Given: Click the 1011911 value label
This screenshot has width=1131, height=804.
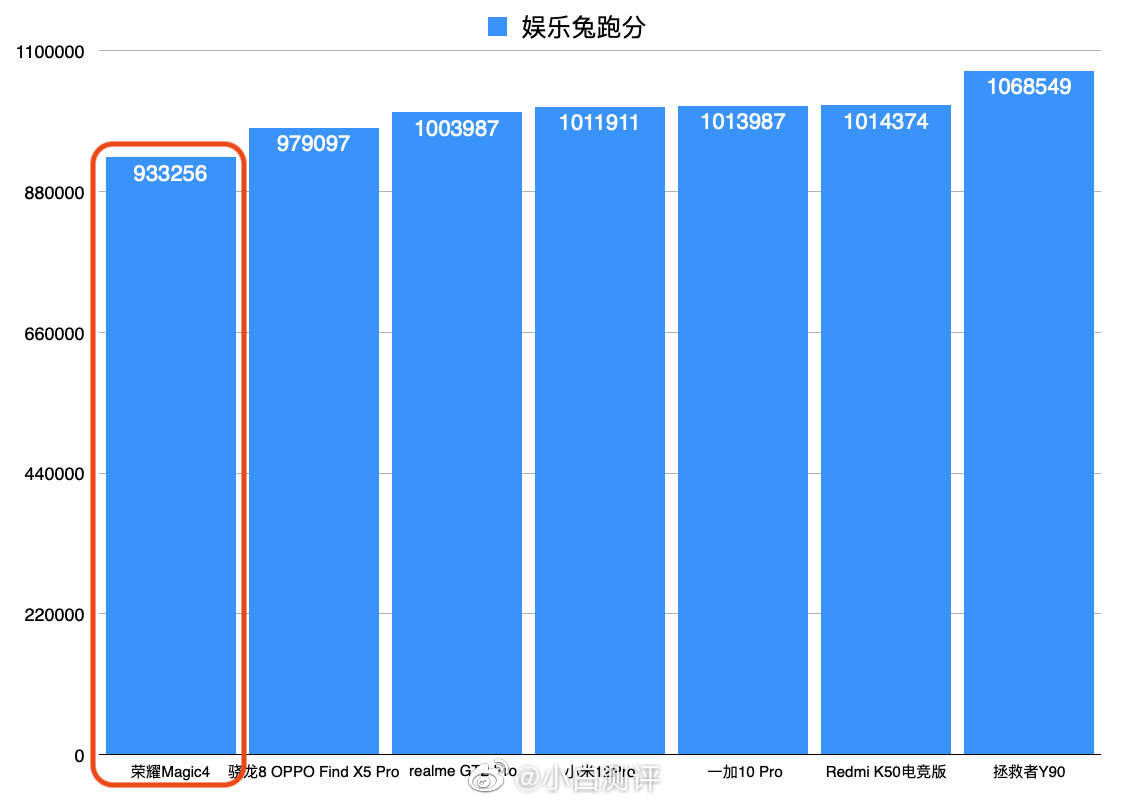Looking at the screenshot, I should coord(599,123).
